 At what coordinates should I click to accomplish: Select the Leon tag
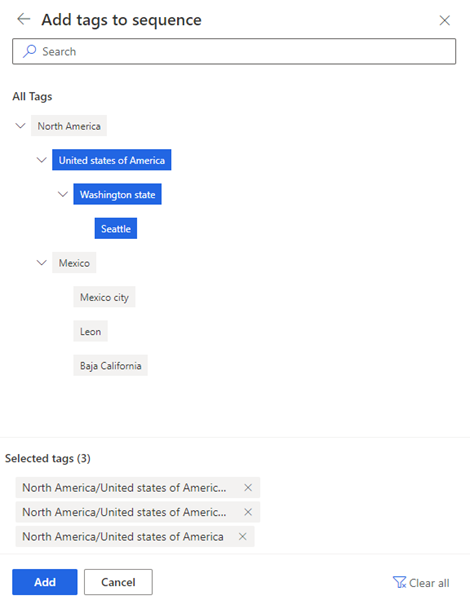click(90, 331)
